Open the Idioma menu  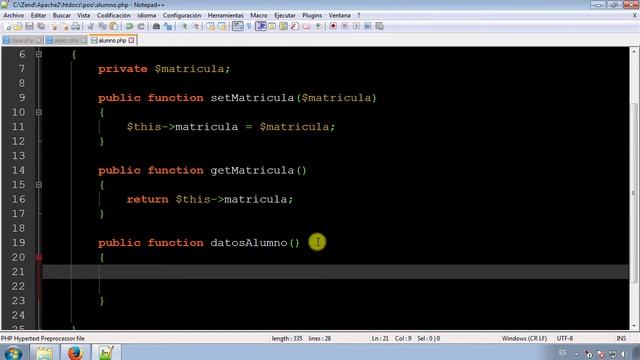click(147, 16)
